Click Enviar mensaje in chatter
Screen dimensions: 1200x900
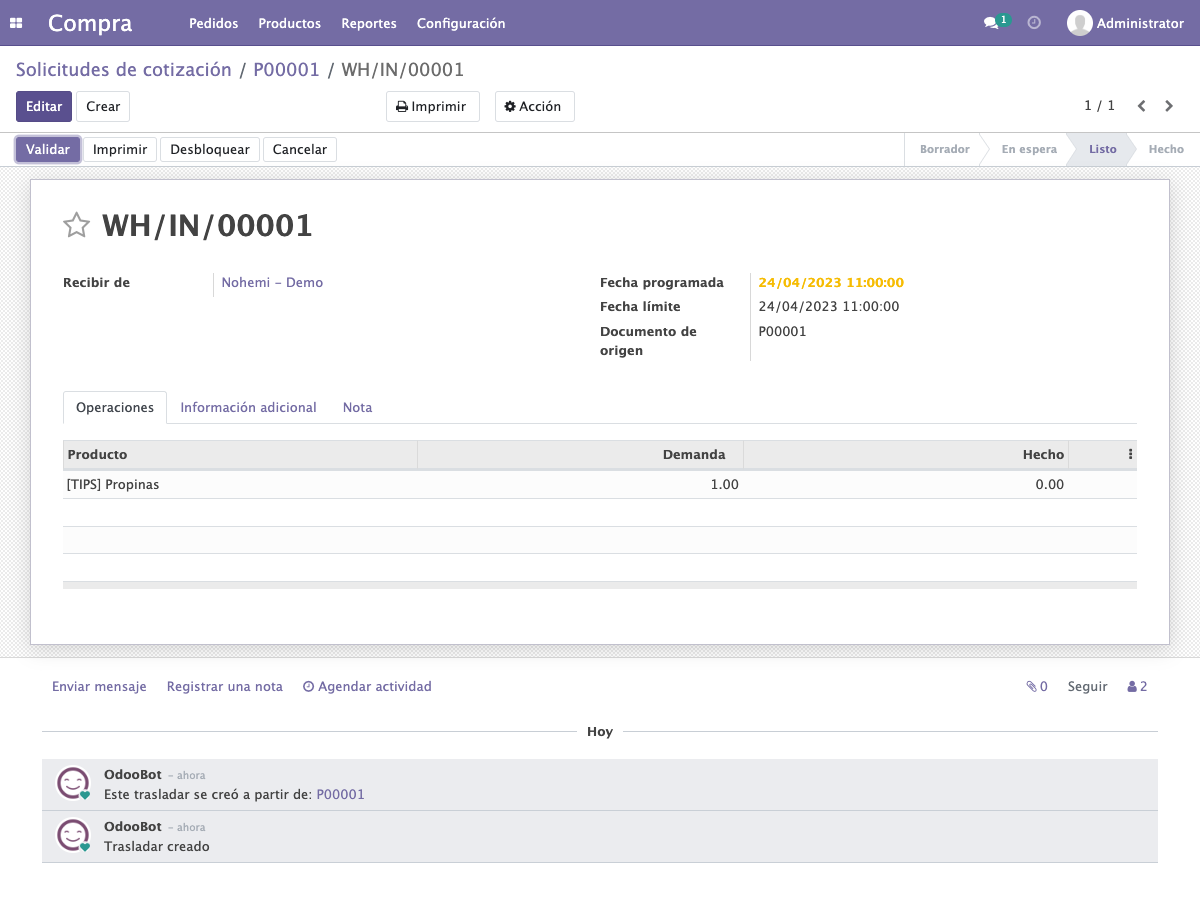click(x=99, y=687)
